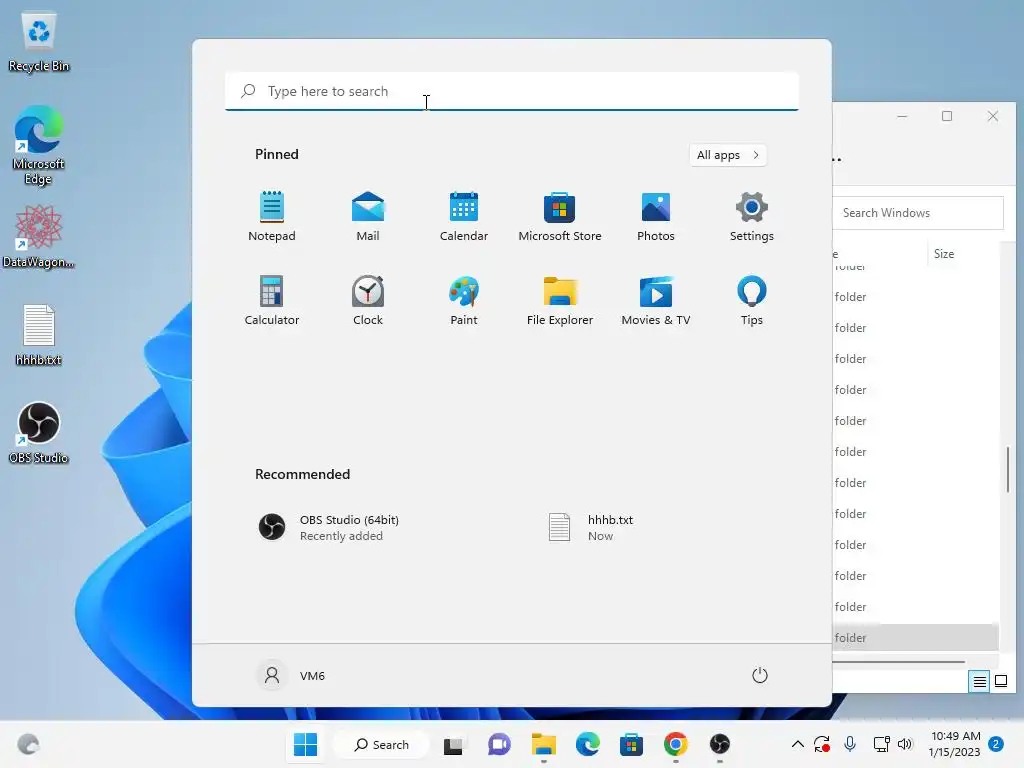1024x768 pixels.
Task: Open the Chat app on taskbar
Action: [499, 744]
